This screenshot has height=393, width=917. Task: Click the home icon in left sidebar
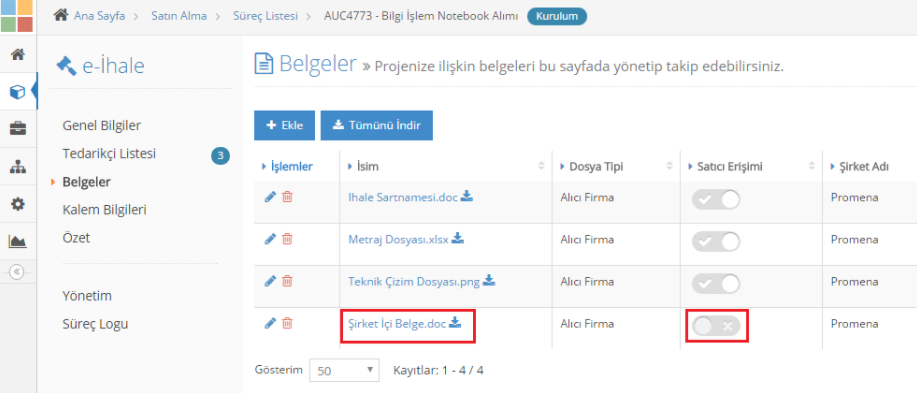click(x=18, y=54)
